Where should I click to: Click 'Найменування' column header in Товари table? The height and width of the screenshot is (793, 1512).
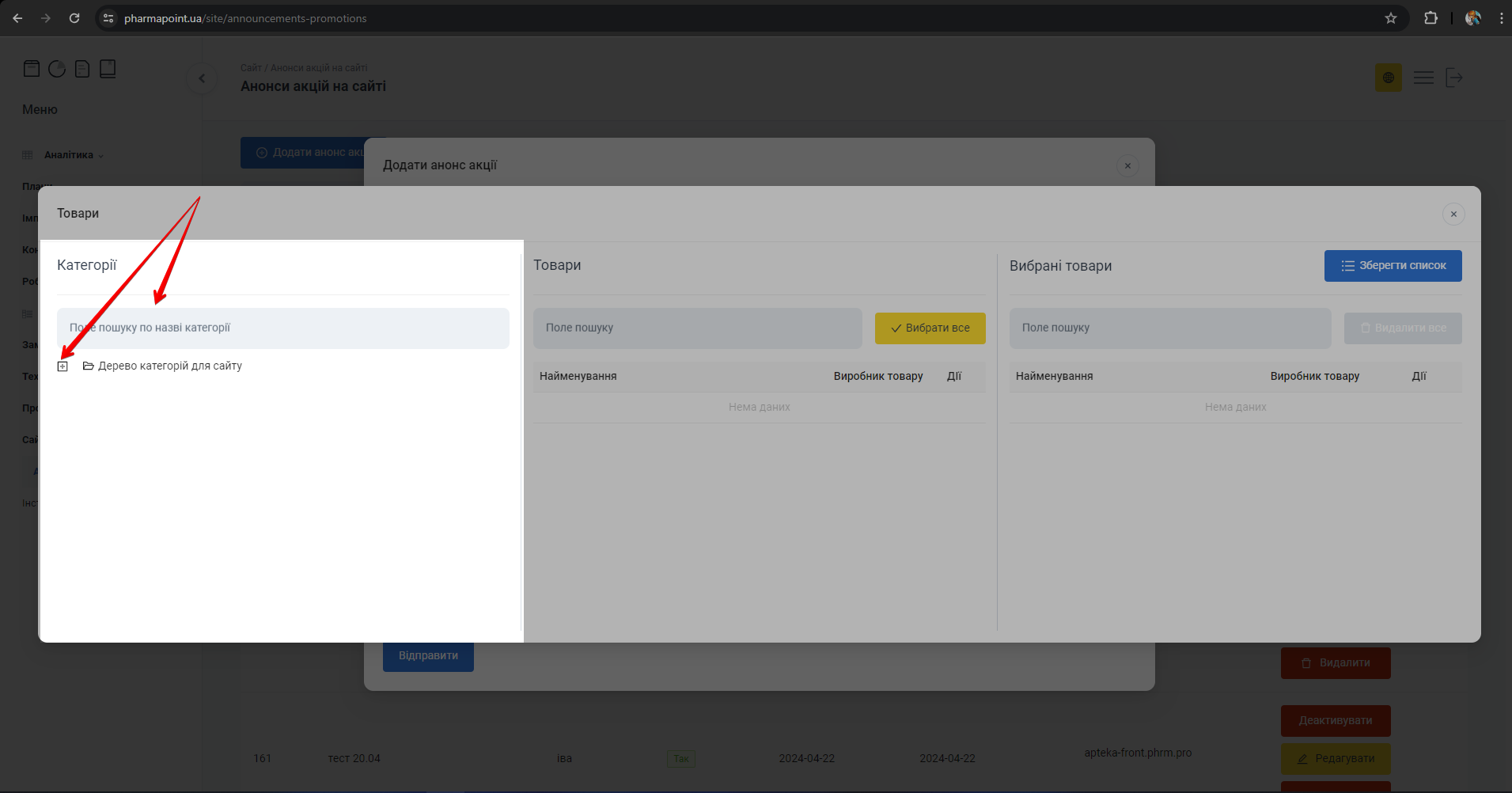tap(578, 376)
